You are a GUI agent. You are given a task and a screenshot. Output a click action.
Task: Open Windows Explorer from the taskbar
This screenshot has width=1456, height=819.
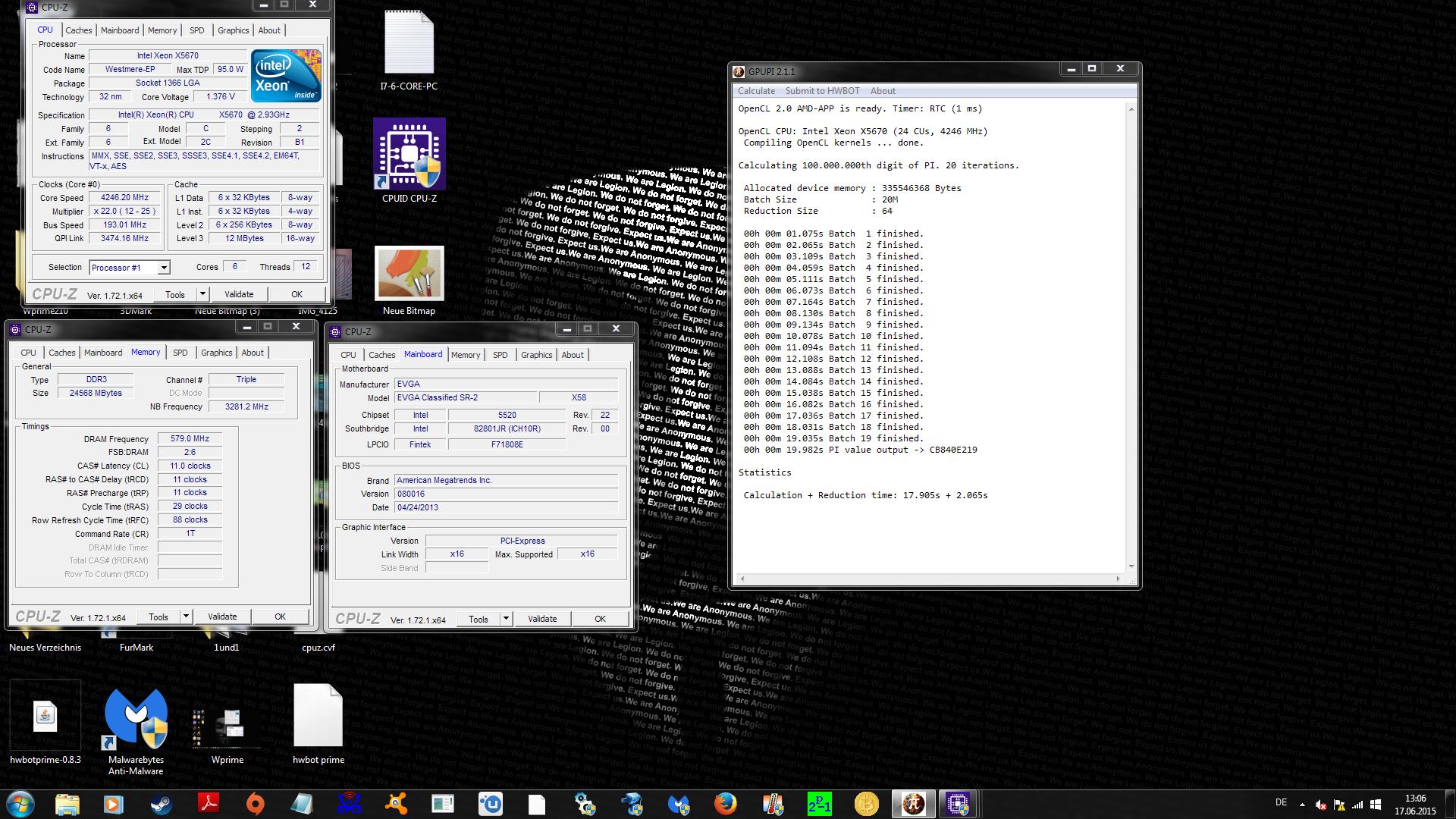pyautogui.click(x=67, y=804)
